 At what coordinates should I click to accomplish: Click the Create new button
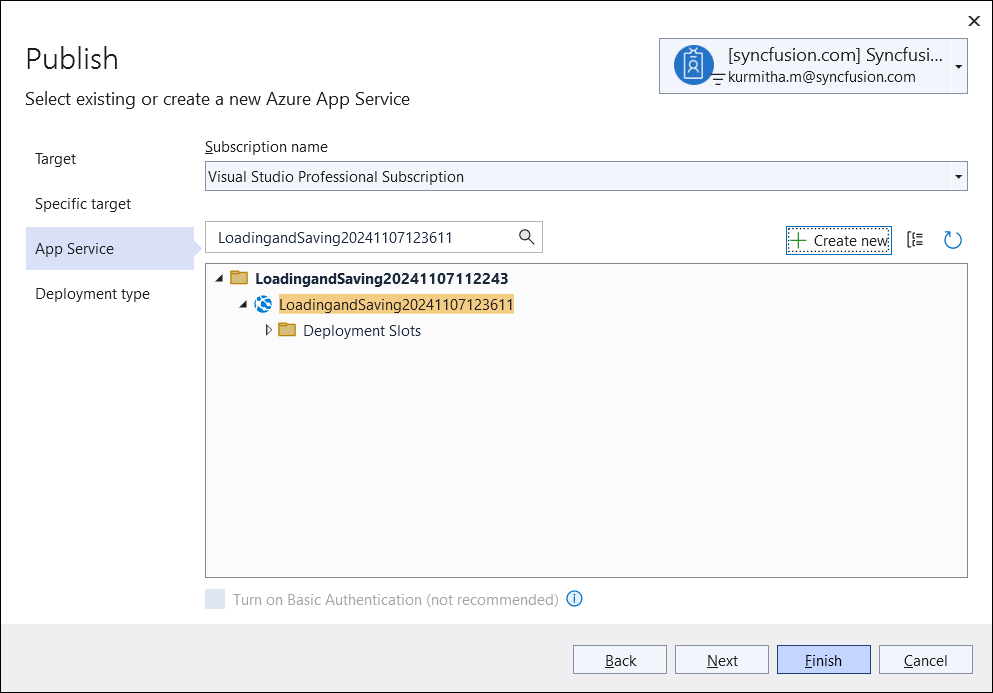click(838, 241)
